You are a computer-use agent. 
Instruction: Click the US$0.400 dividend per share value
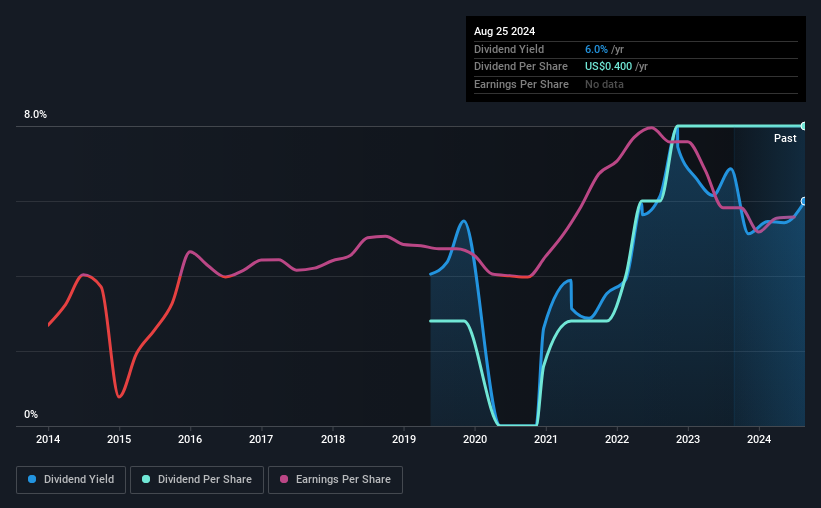click(x=608, y=67)
